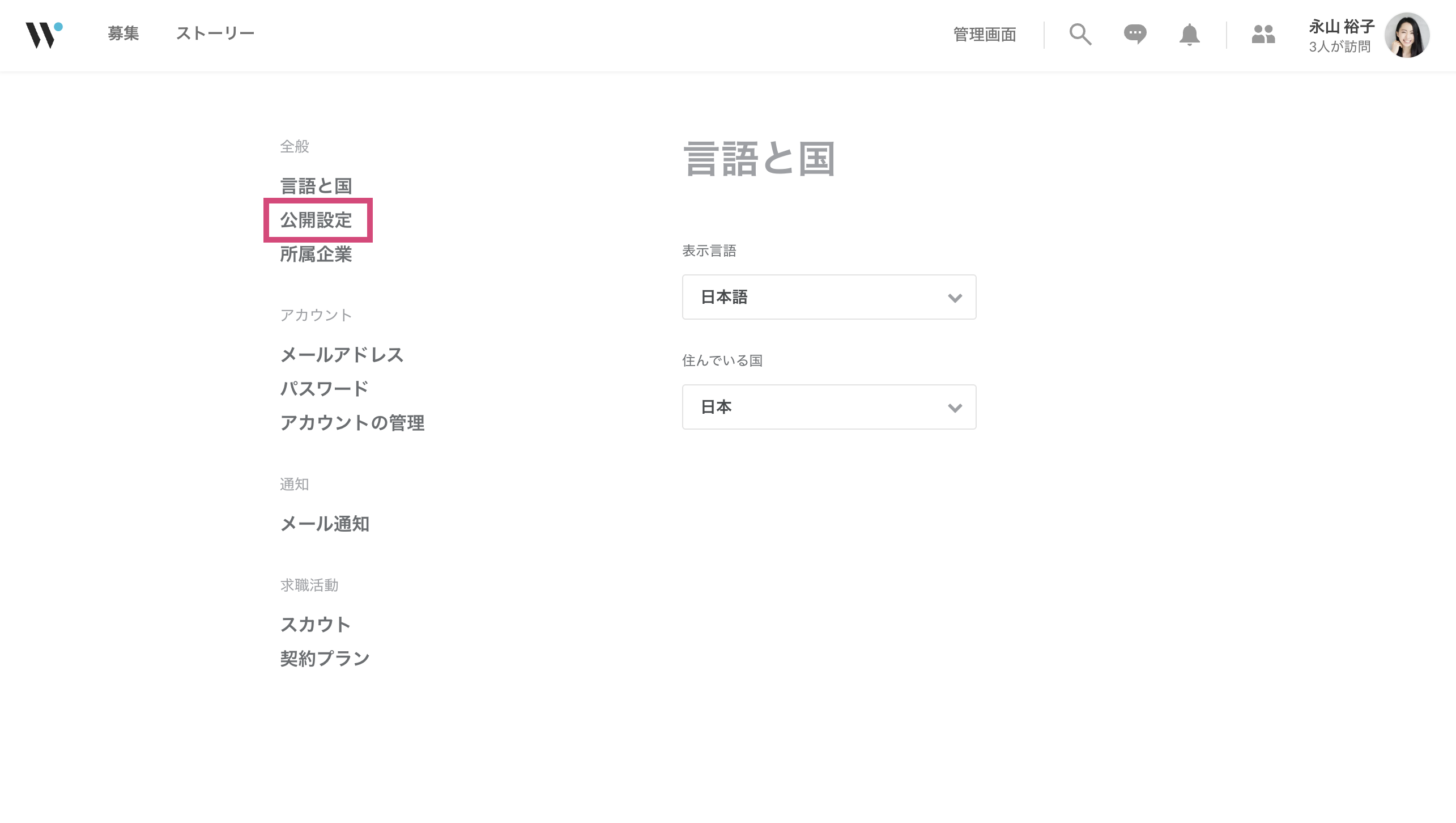The width and height of the screenshot is (1456, 823).
Task: Click the people connections icon
Action: click(x=1263, y=35)
